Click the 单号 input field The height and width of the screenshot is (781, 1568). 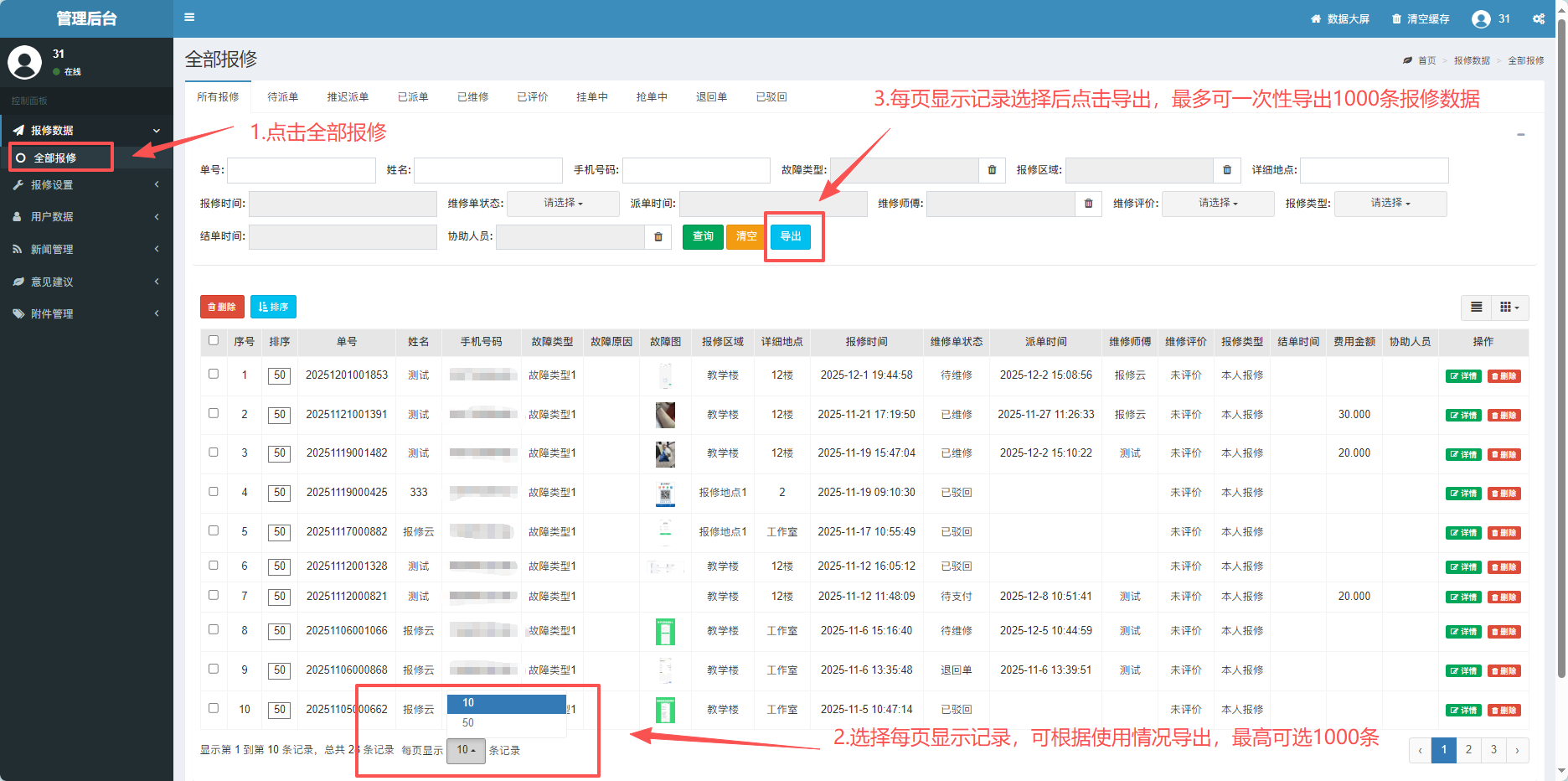tap(302, 170)
